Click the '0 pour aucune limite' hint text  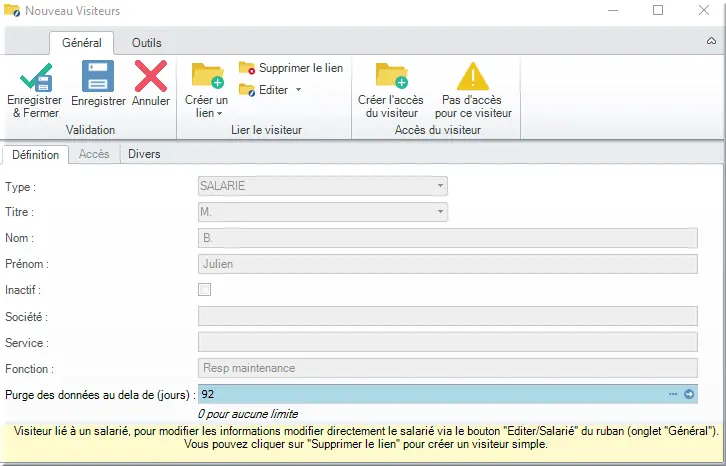248,414
